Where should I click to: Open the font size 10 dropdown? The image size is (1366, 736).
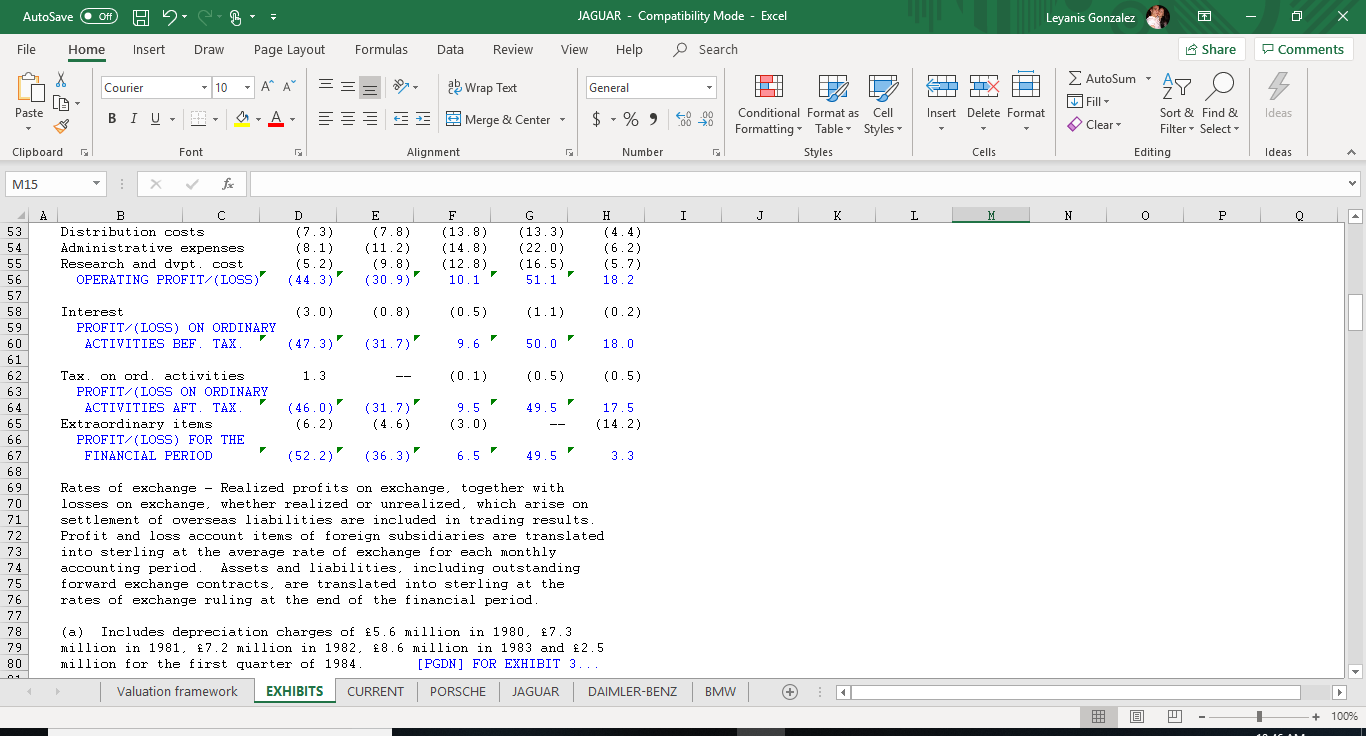click(247, 88)
